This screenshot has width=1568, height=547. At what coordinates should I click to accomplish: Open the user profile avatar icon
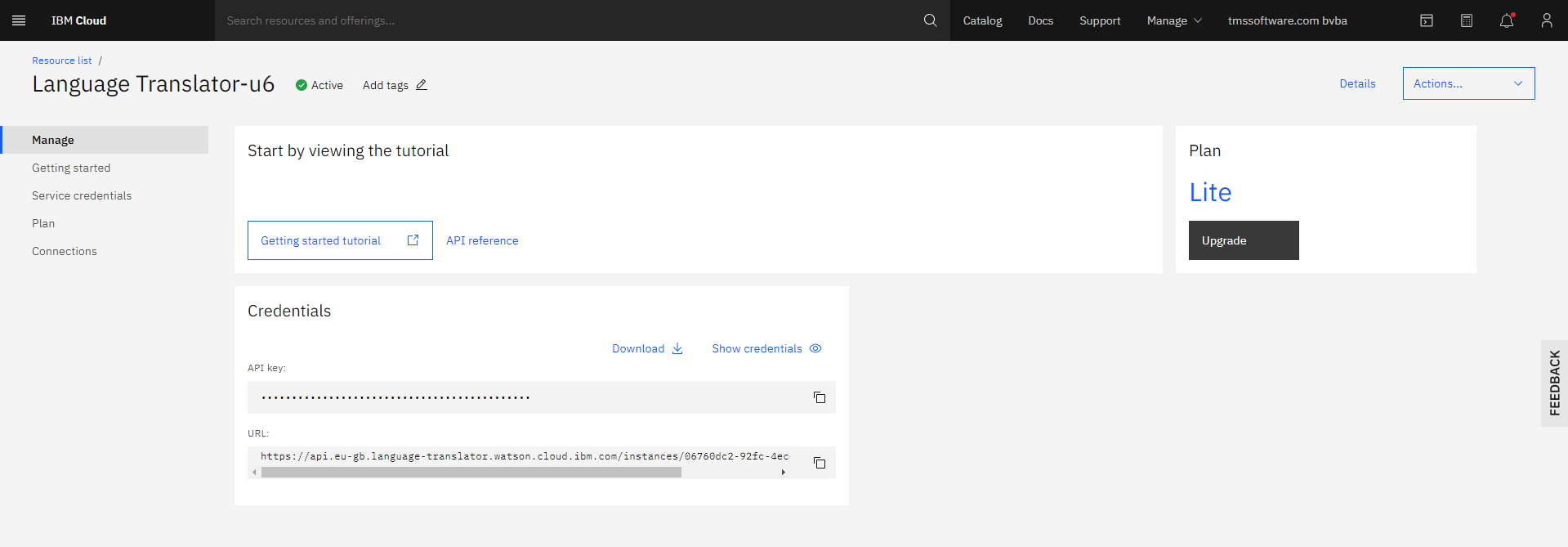pos(1547,20)
